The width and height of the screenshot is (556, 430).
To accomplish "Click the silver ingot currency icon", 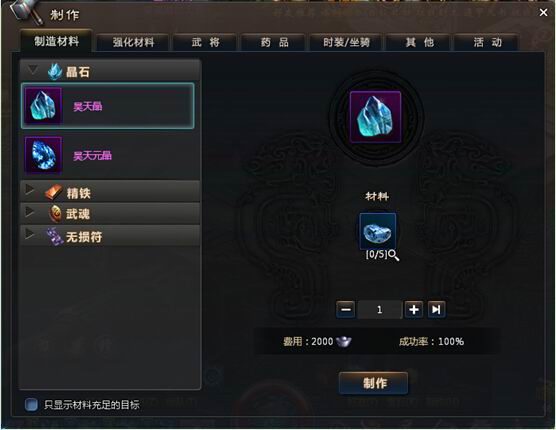I will (x=343, y=341).
